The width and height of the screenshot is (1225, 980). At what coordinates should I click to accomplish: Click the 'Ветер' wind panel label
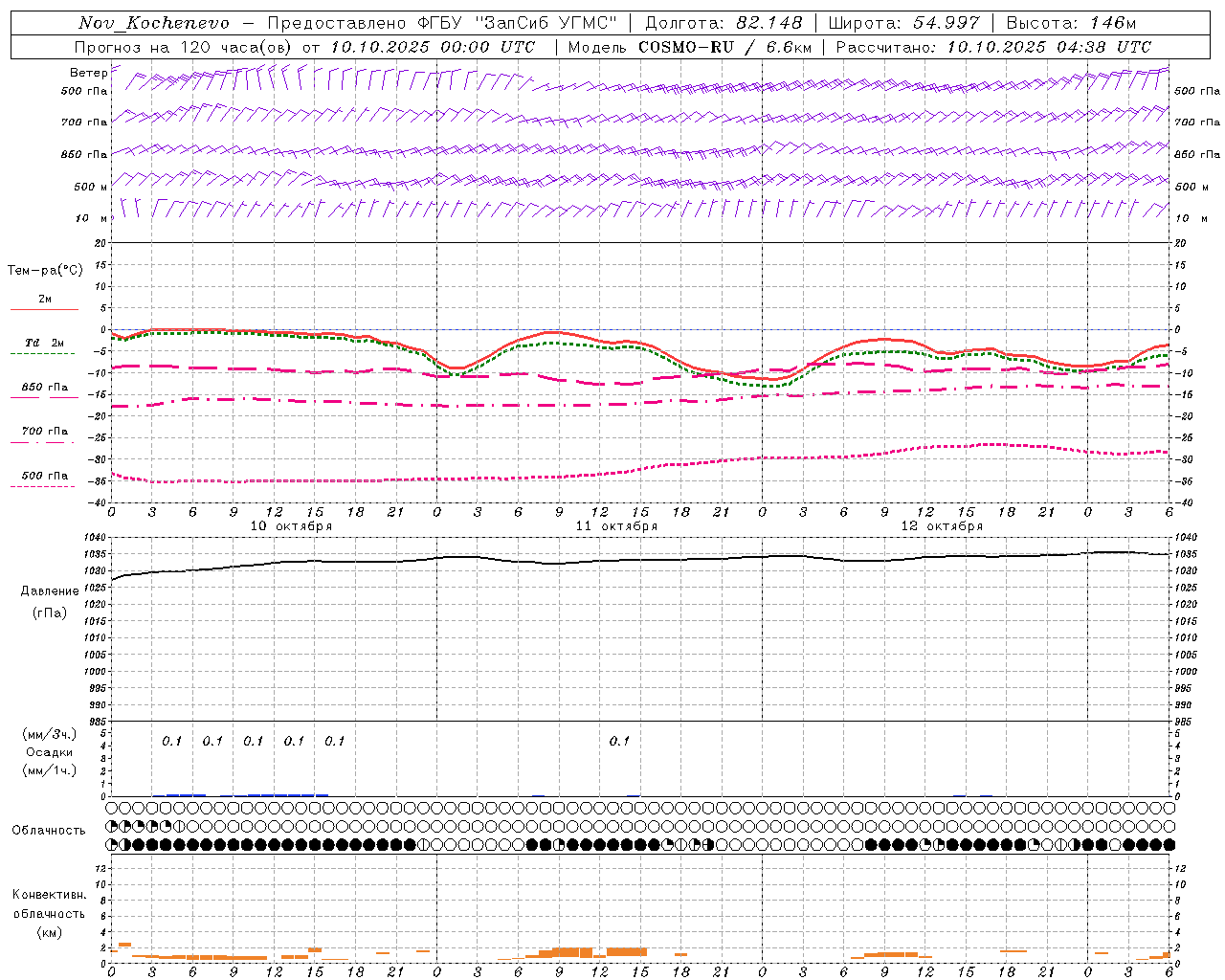pos(88,73)
